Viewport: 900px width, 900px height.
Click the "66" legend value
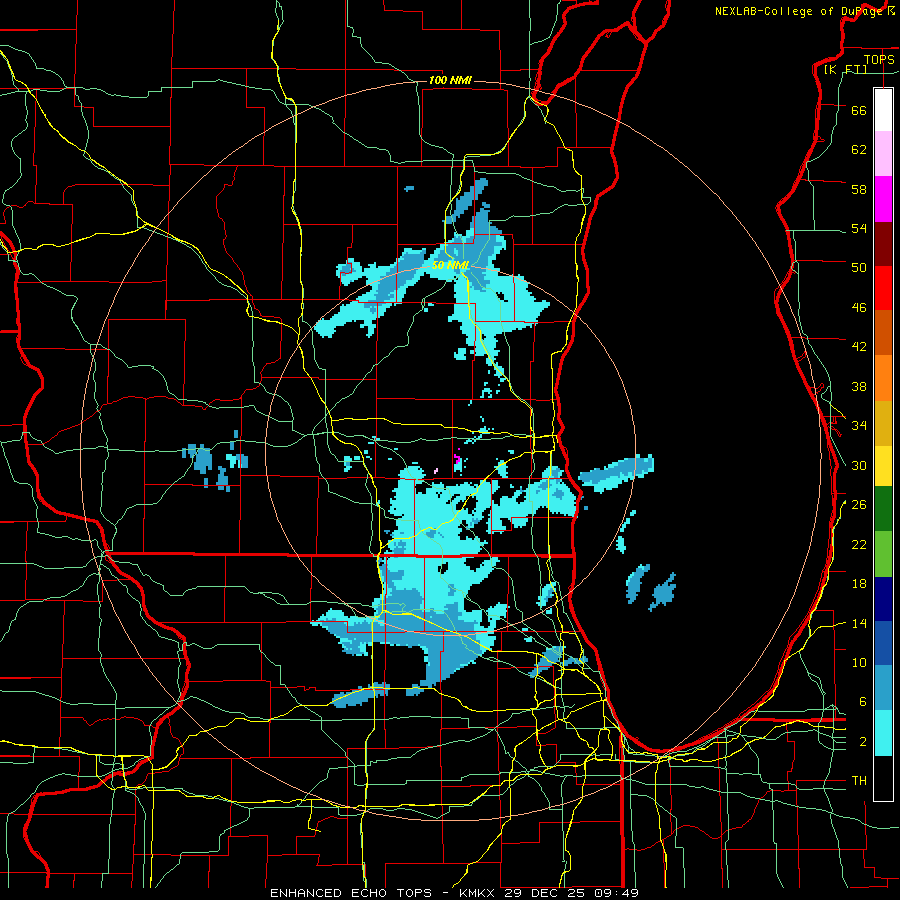coord(859,110)
